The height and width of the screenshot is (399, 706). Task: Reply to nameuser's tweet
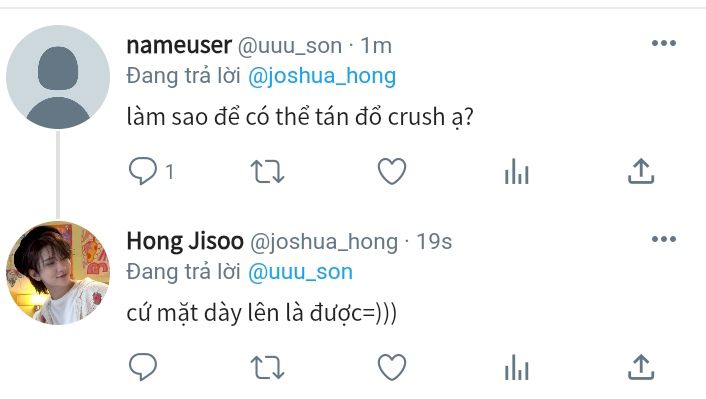click(x=143, y=171)
